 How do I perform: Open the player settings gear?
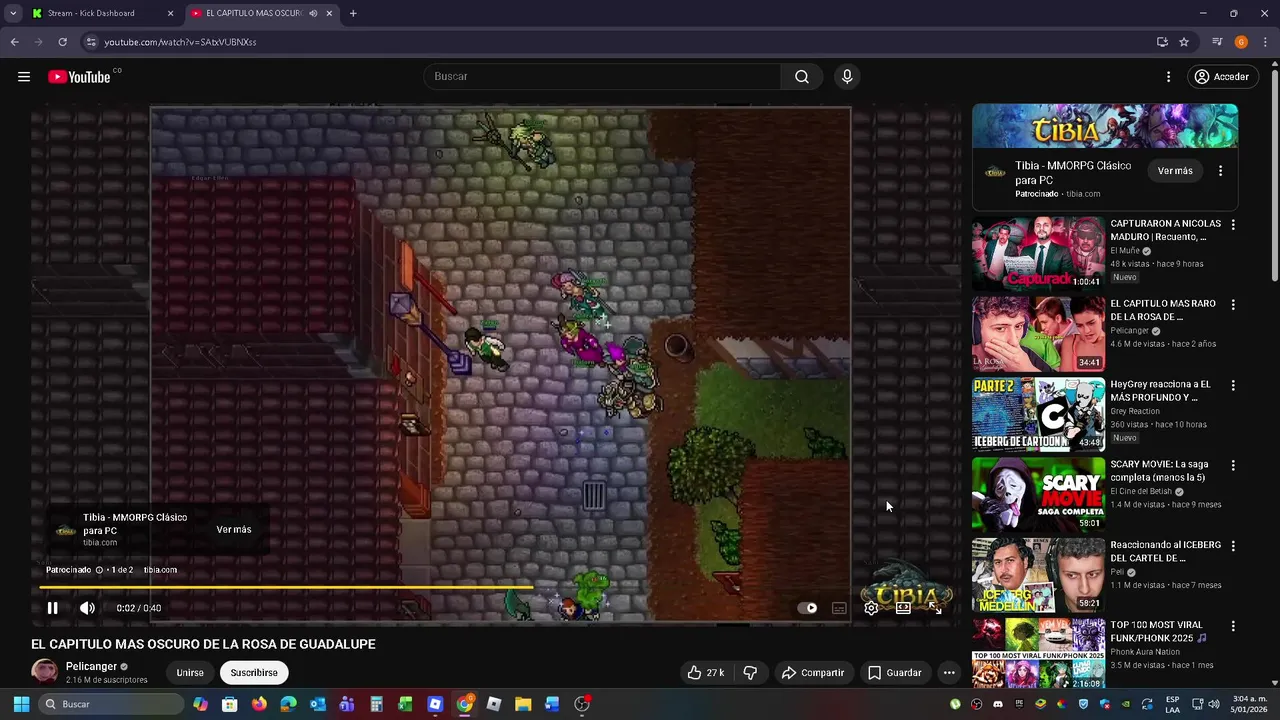tap(871, 608)
